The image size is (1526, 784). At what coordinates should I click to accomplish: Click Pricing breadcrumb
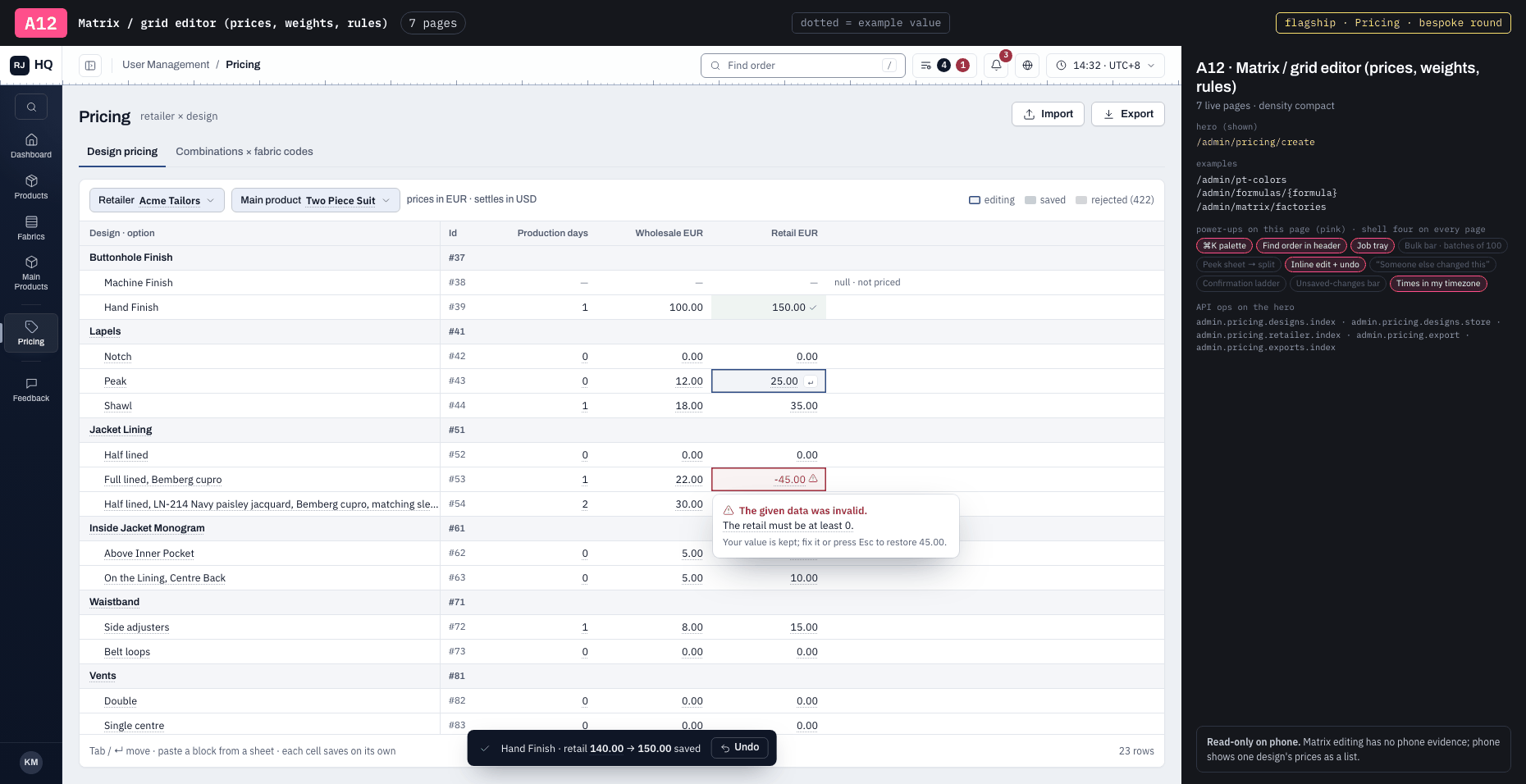(243, 65)
